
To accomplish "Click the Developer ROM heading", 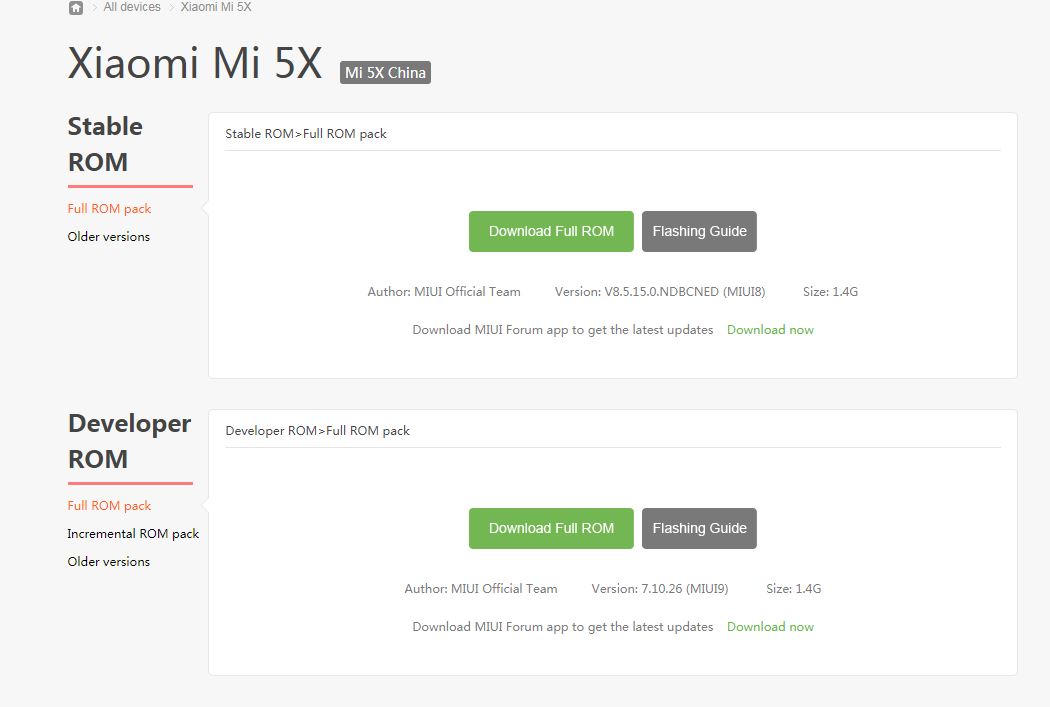I will click(x=129, y=441).
